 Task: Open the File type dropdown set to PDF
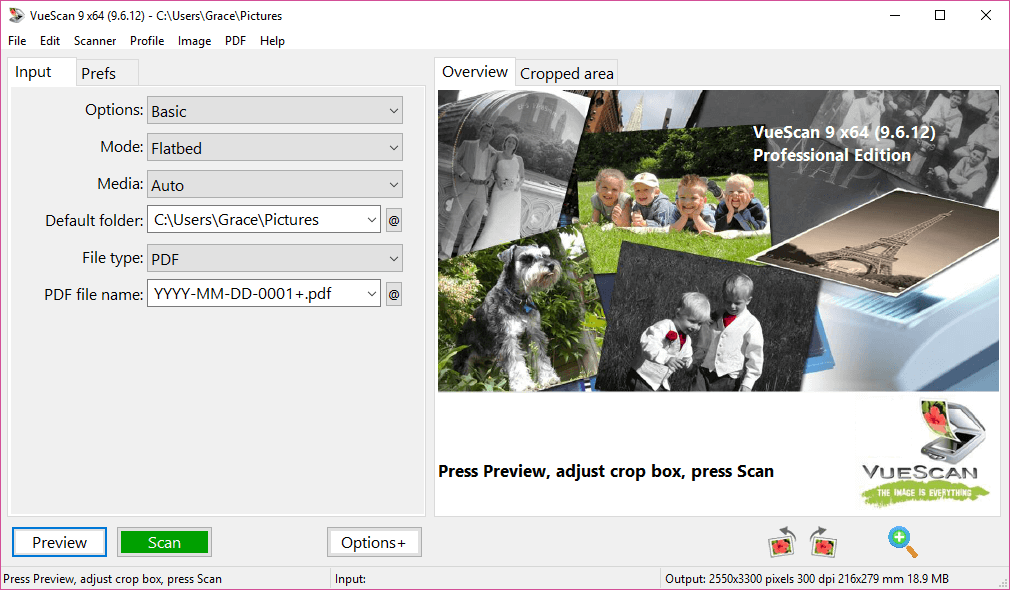click(x=275, y=258)
